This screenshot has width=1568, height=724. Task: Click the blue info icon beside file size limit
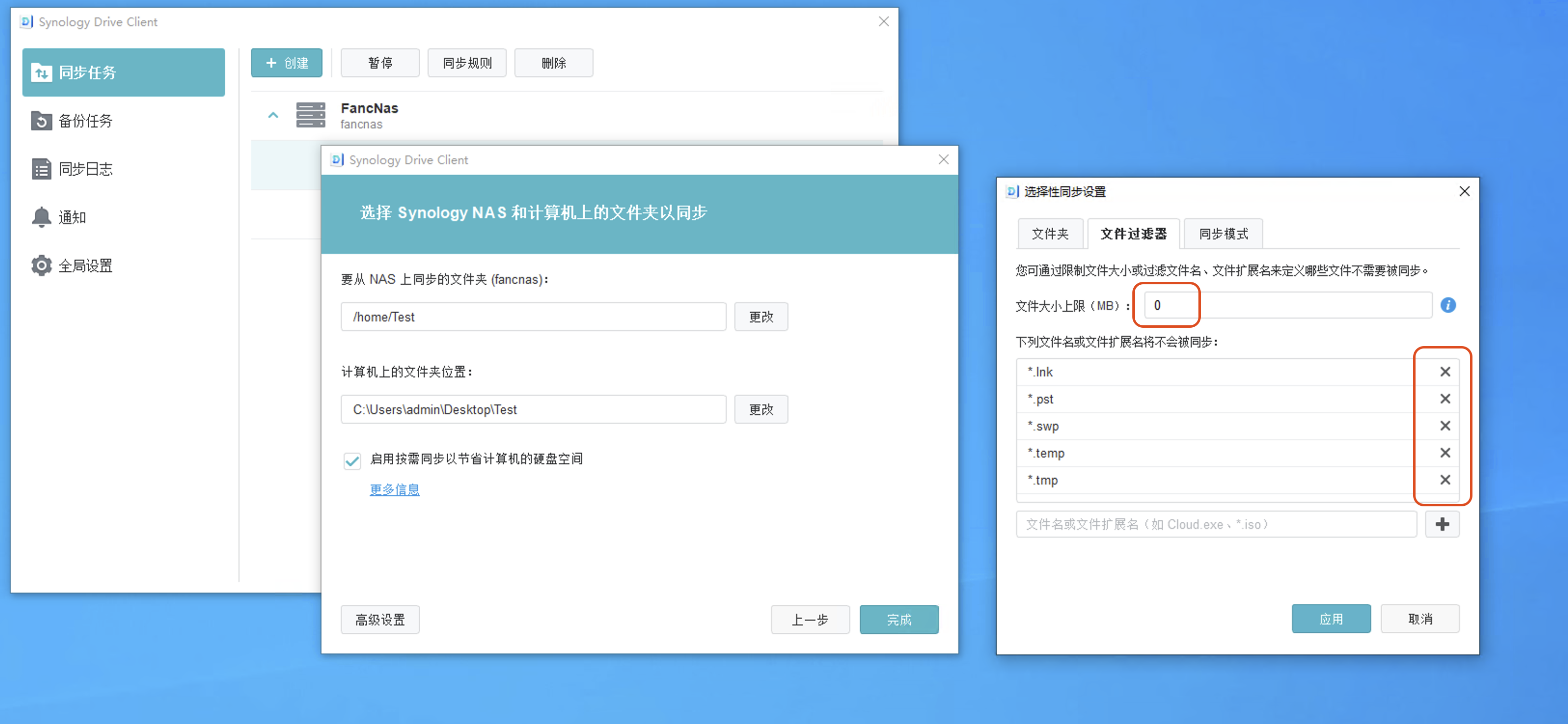click(x=1448, y=305)
